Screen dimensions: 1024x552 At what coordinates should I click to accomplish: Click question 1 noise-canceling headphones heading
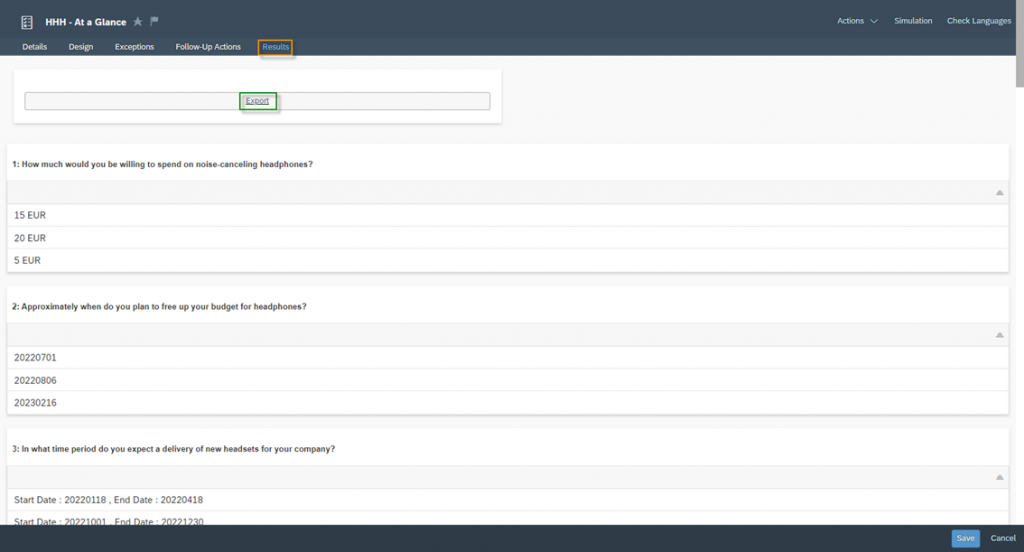(163, 165)
